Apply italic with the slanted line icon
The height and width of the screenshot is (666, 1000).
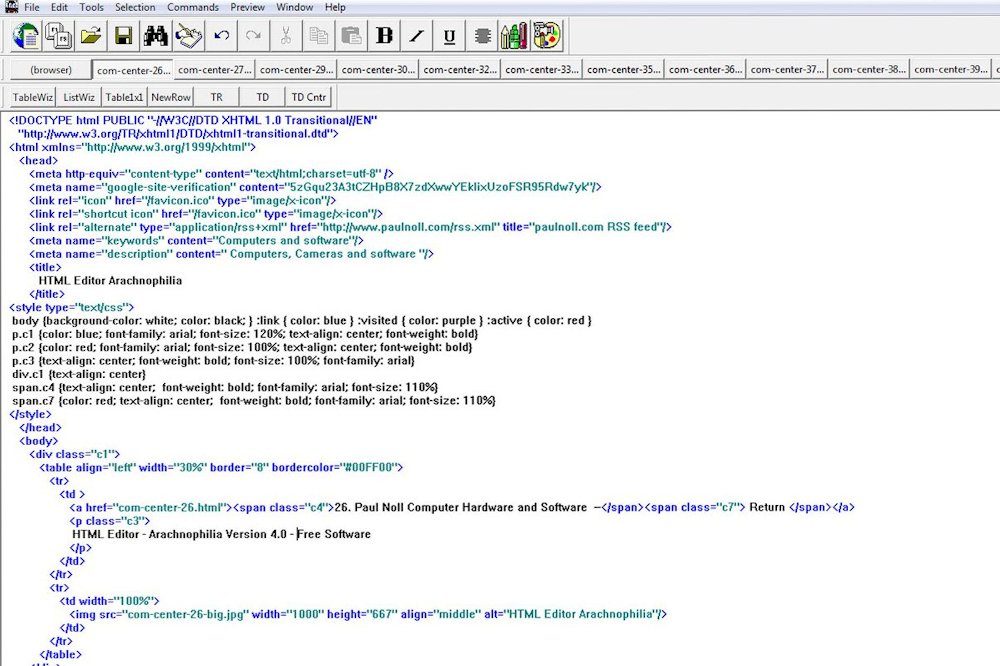coord(416,36)
